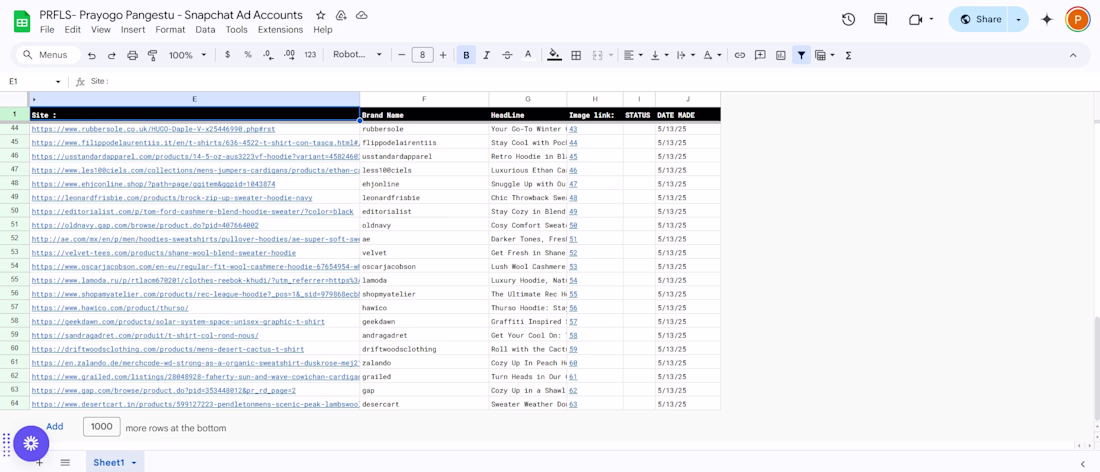Toggle italic formatting
This screenshot has width=1100, height=472.
(x=486, y=55)
